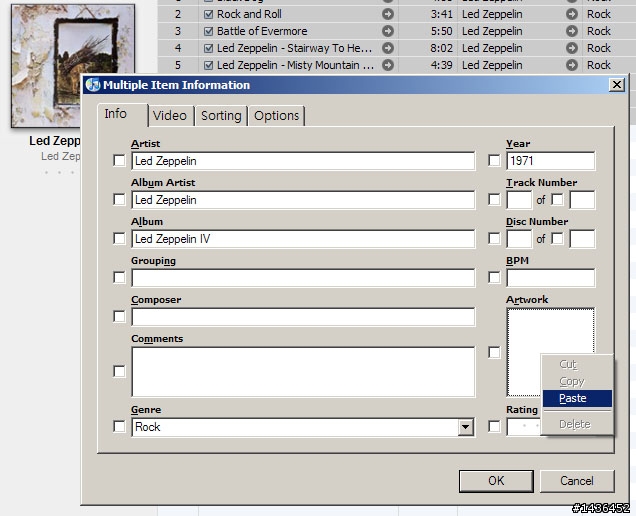Click arrow icon beside Stairway To Heaven title

tap(388, 48)
